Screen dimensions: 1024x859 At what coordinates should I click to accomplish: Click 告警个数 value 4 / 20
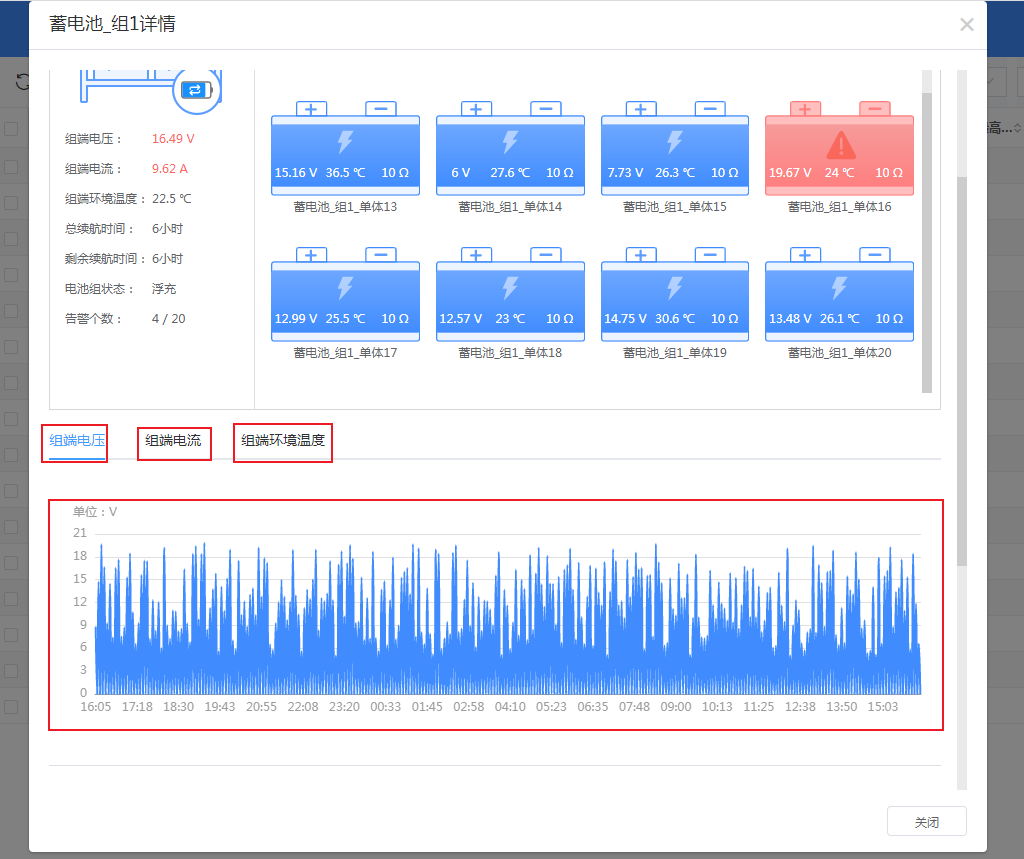168,319
